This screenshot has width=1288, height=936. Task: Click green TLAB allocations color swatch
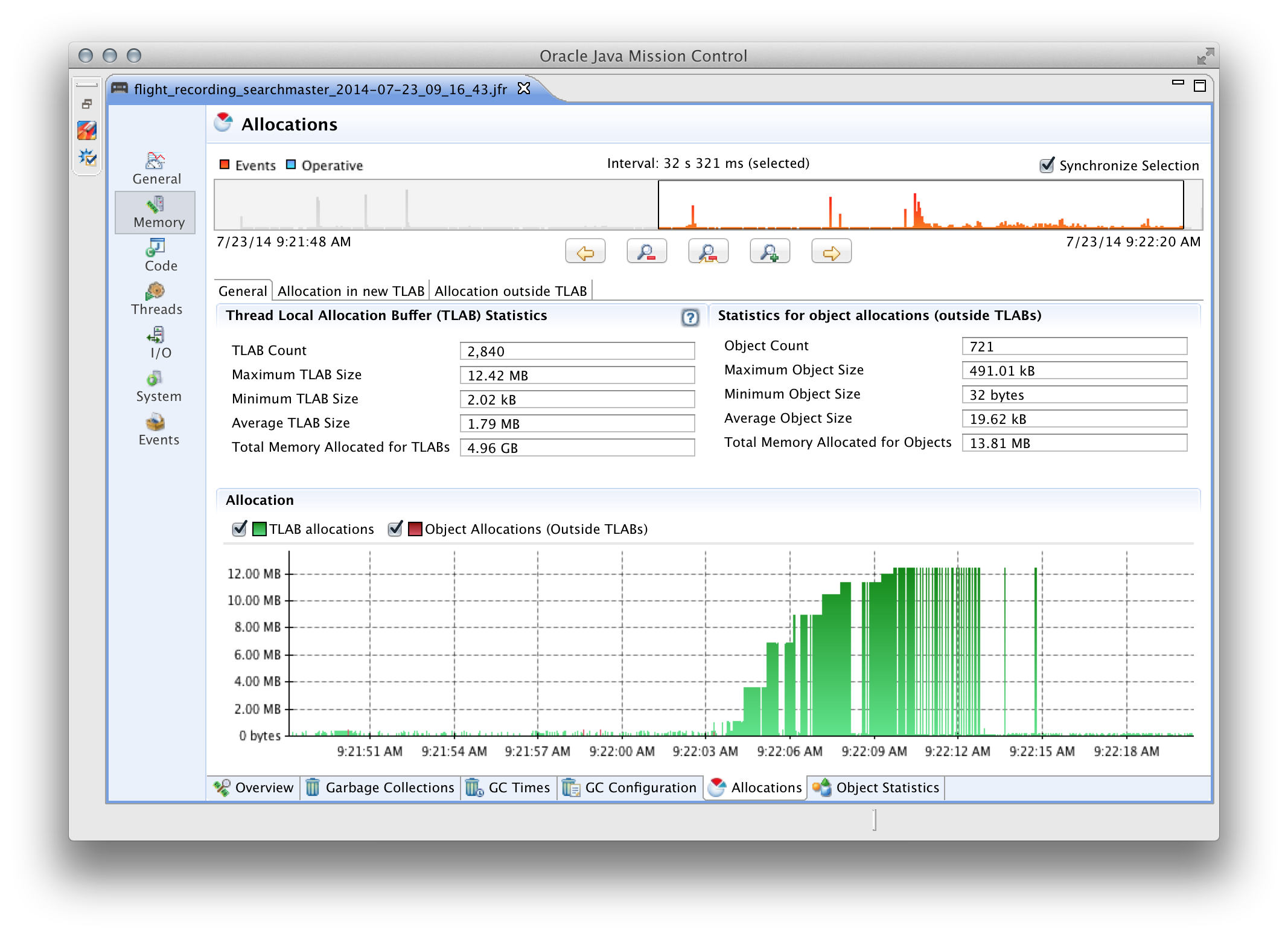click(x=260, y=529)
